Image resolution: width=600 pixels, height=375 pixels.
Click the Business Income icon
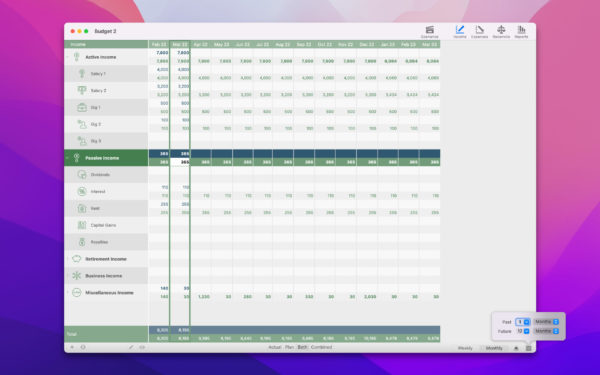[77, 276]
